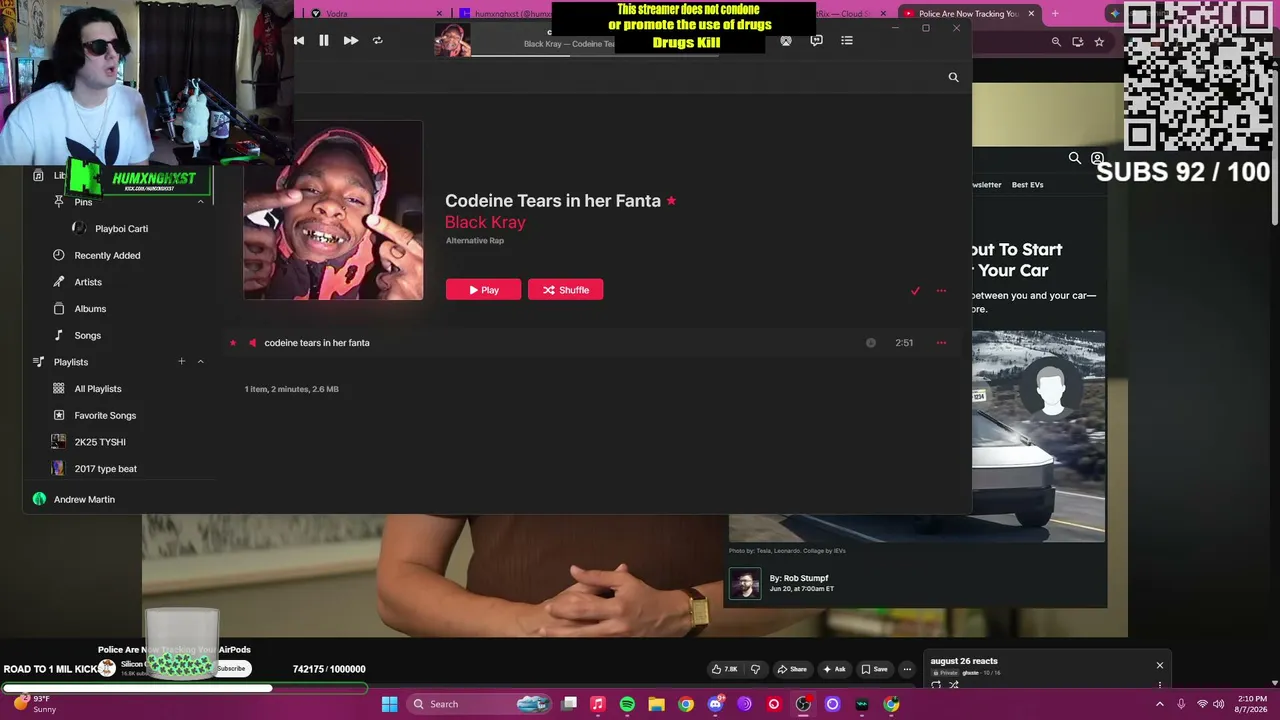Toggle repeat mode in the player bar
The width and height of the screenshot is (1280, 720).
377,41
